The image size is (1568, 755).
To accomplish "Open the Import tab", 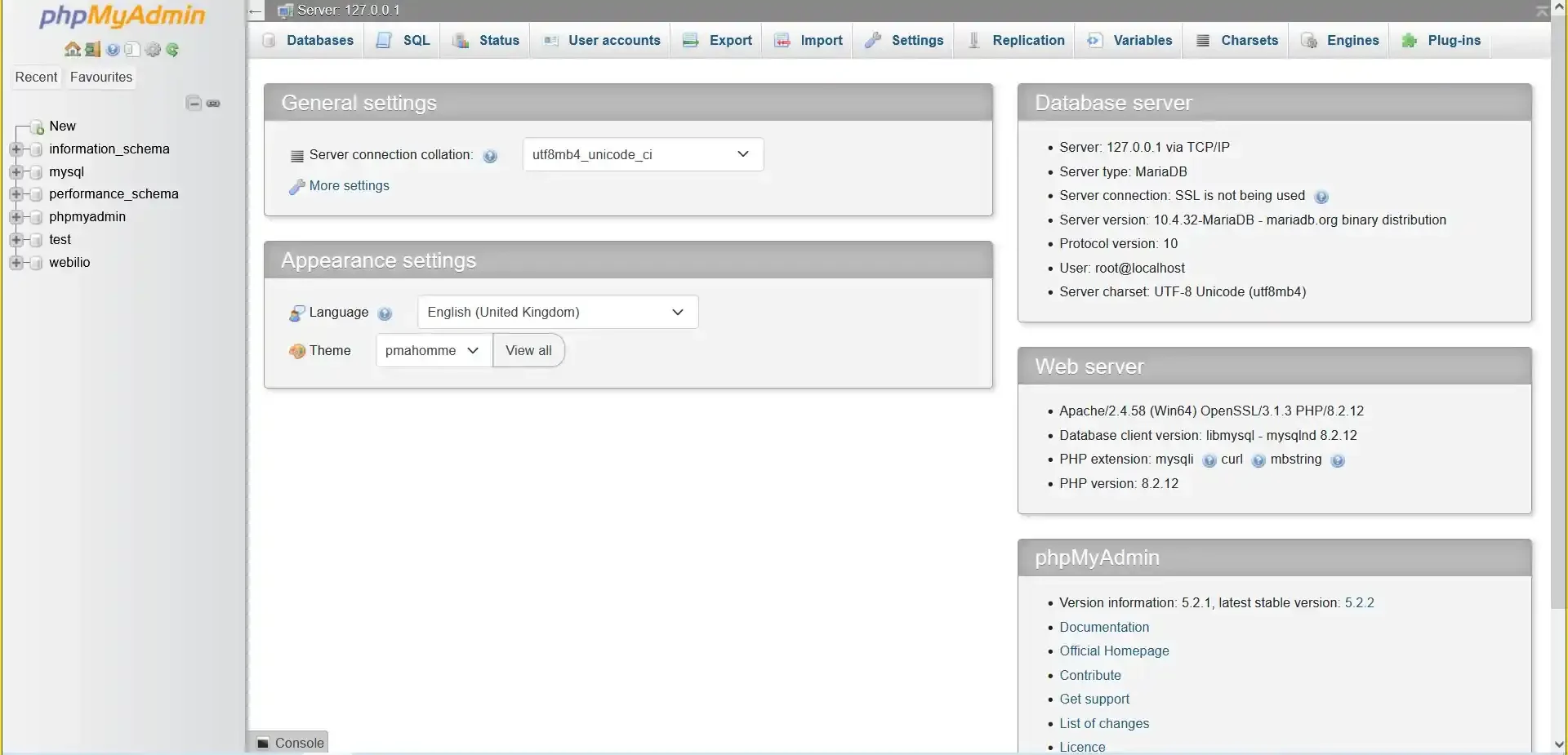I will pos(808,41).
